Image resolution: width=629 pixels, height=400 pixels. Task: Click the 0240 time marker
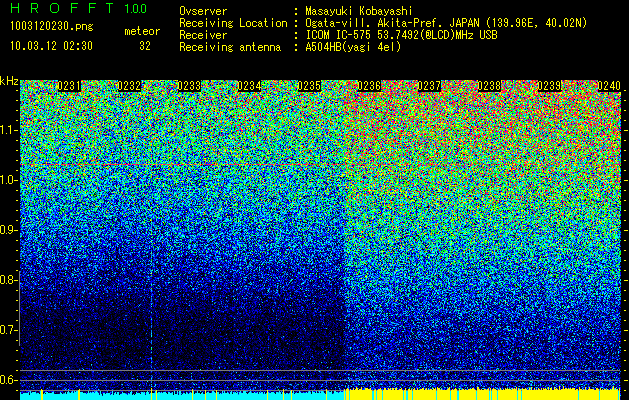tap(609, 86)
